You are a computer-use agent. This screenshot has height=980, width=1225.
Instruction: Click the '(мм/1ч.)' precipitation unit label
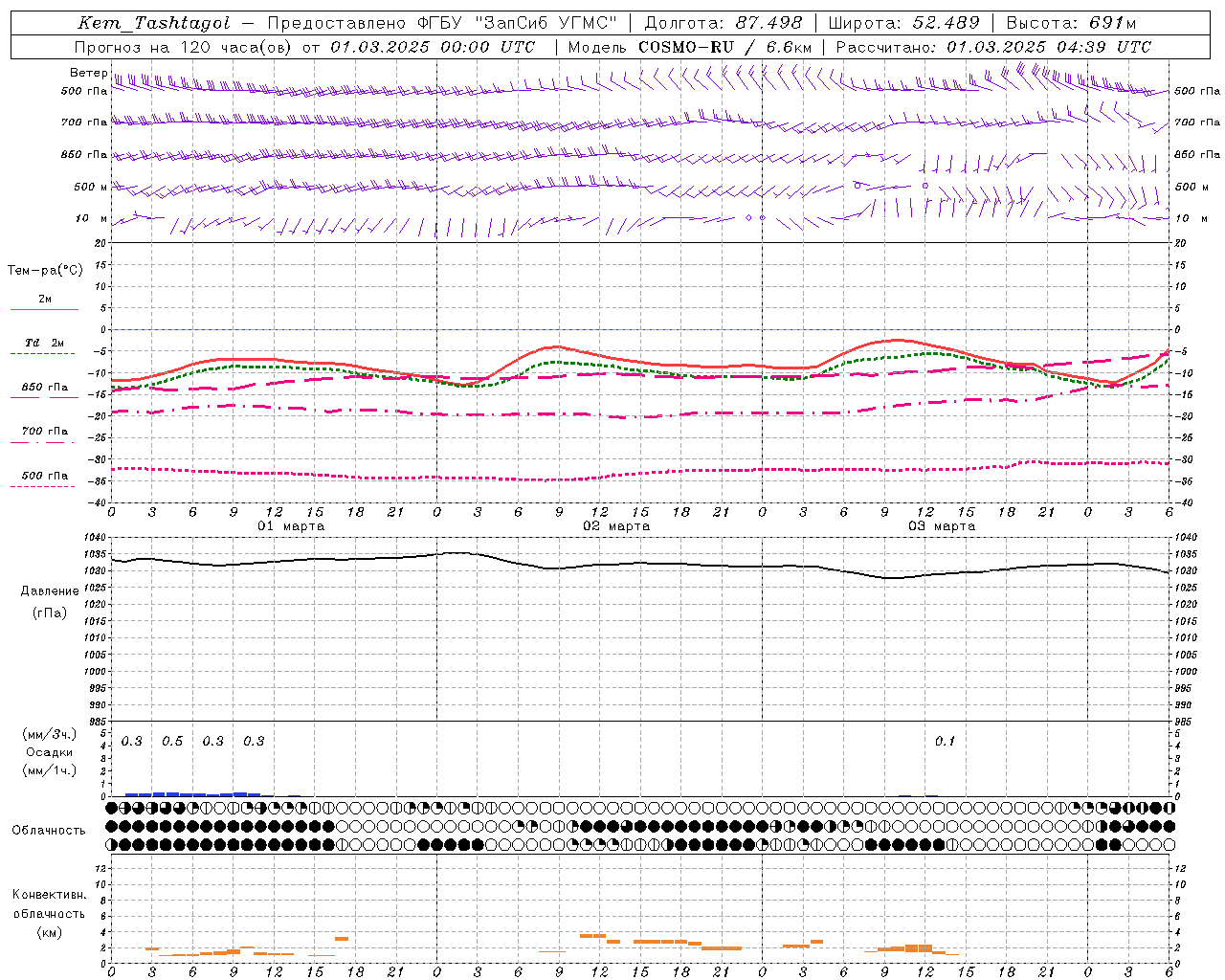coord(49,770)
